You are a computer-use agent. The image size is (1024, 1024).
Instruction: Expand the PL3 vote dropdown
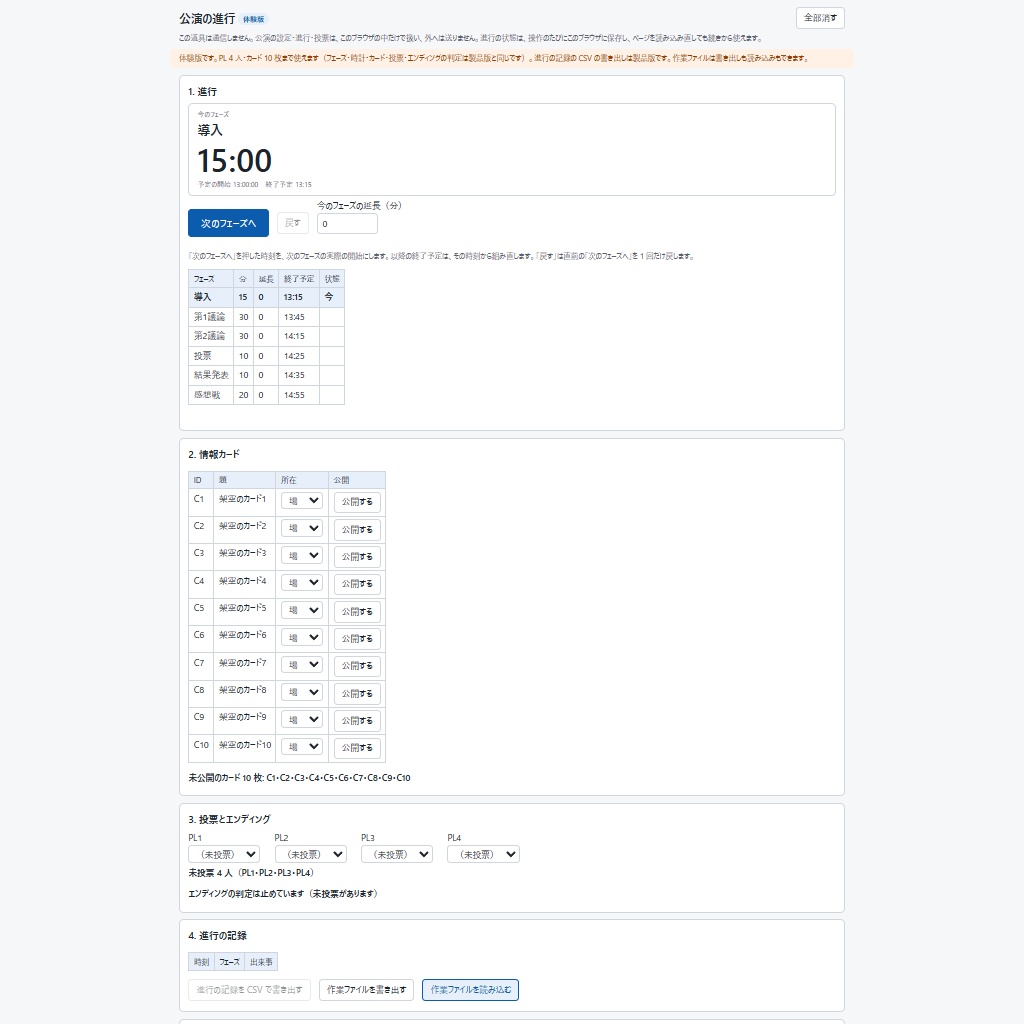397,854
